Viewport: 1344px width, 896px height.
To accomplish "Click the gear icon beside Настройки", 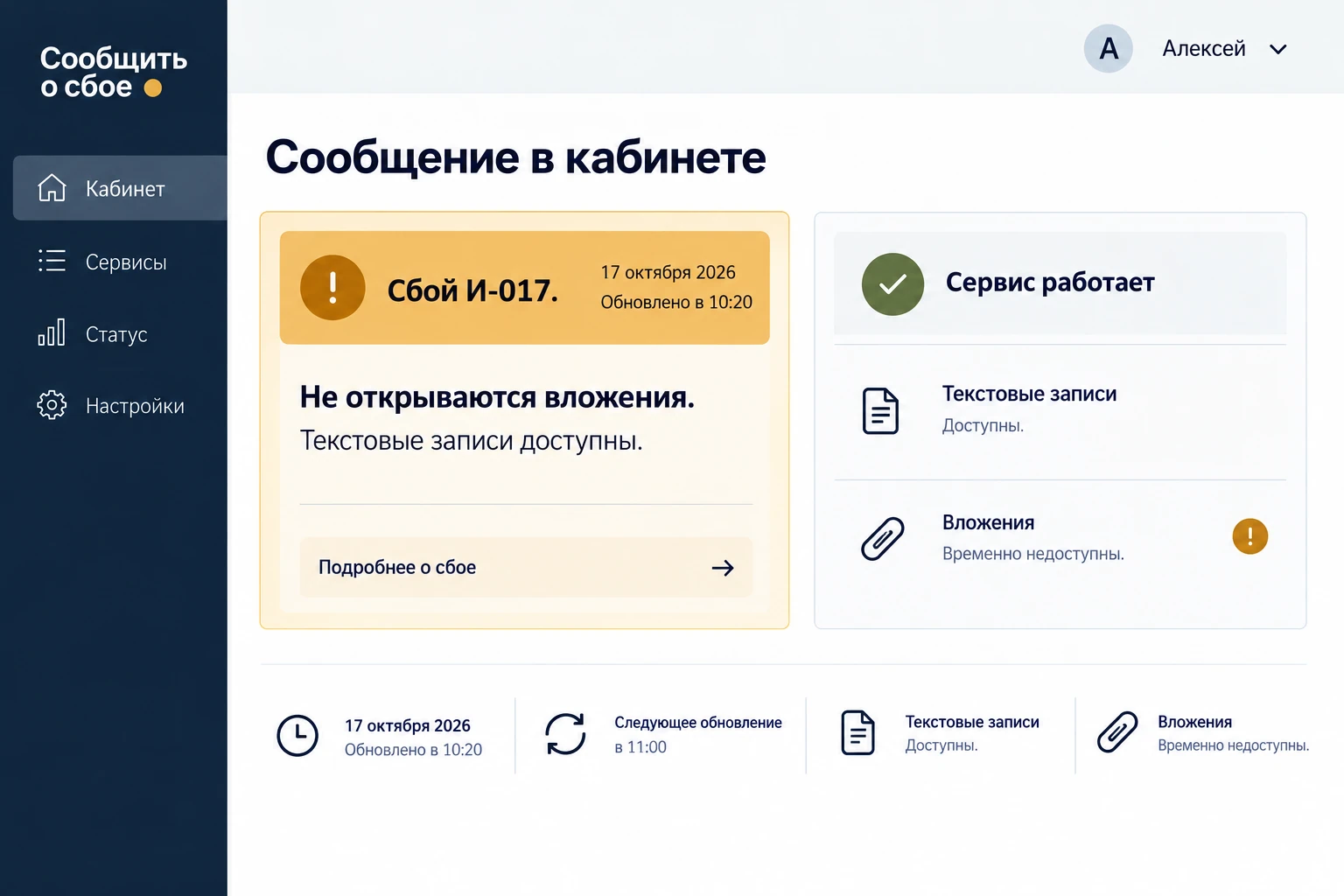I will tap(52, 405).
